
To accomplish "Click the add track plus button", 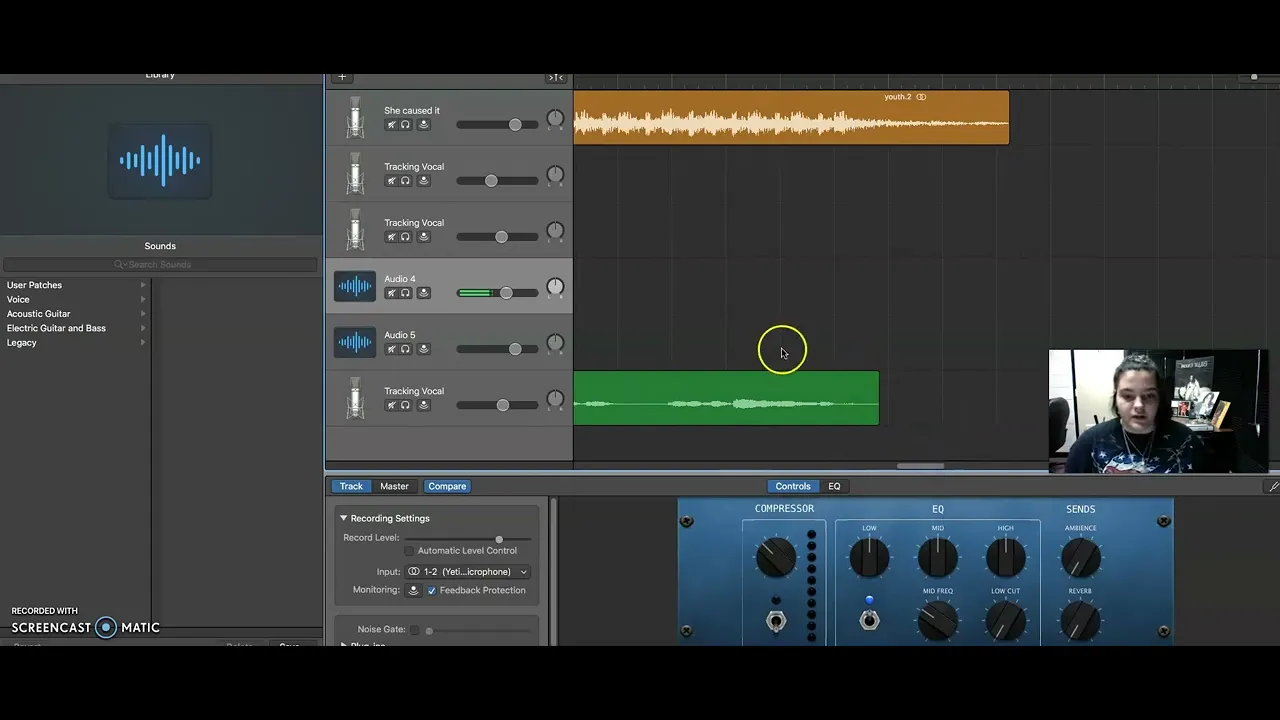I will click(342, 77).
